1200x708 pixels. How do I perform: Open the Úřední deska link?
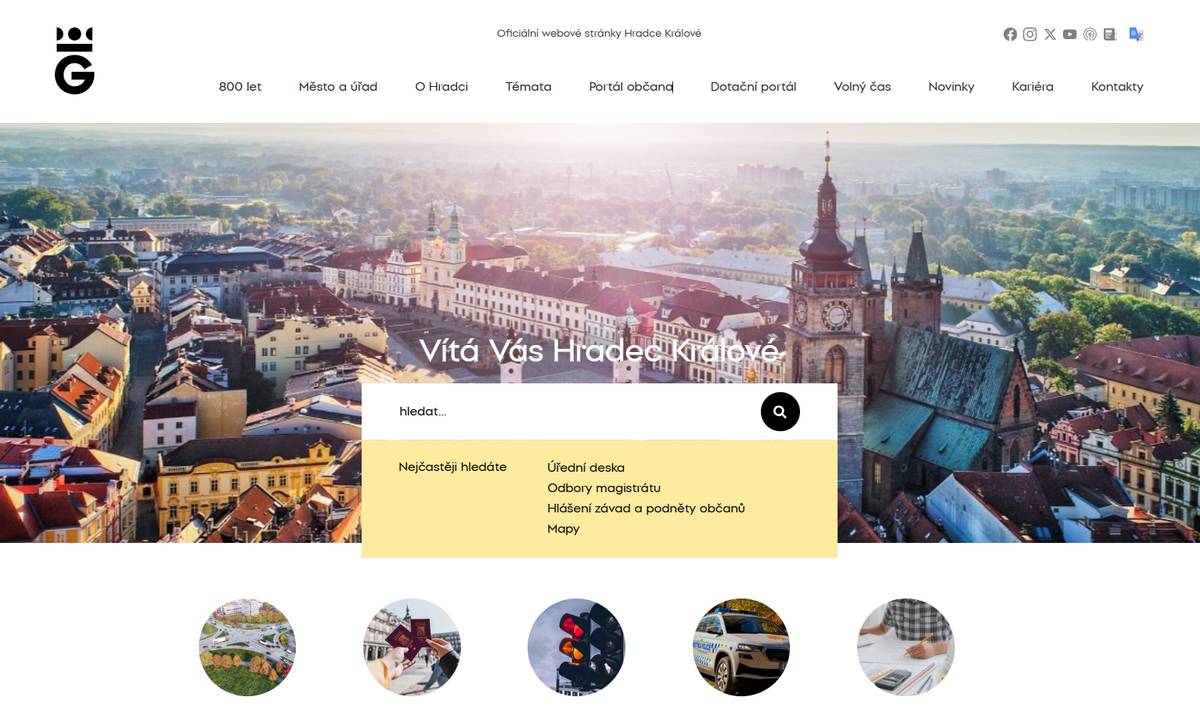pyautogui.click(x=585, y=467)
